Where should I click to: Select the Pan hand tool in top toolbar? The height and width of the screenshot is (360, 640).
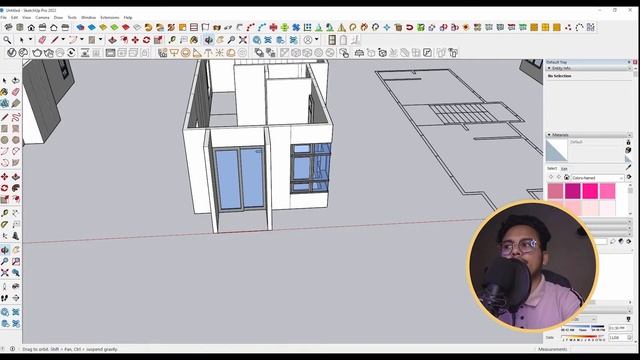click(x=220, y=40)
